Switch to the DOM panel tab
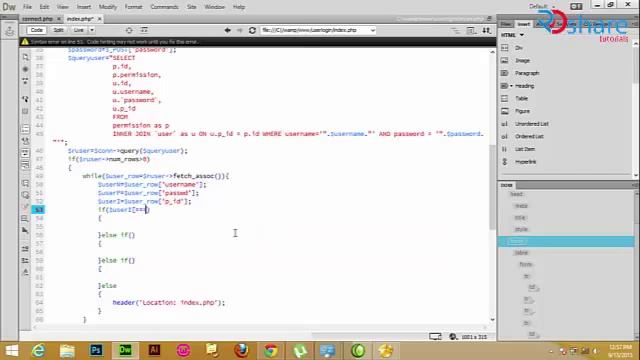Screen dimensions: 640x360 (507, 185)
